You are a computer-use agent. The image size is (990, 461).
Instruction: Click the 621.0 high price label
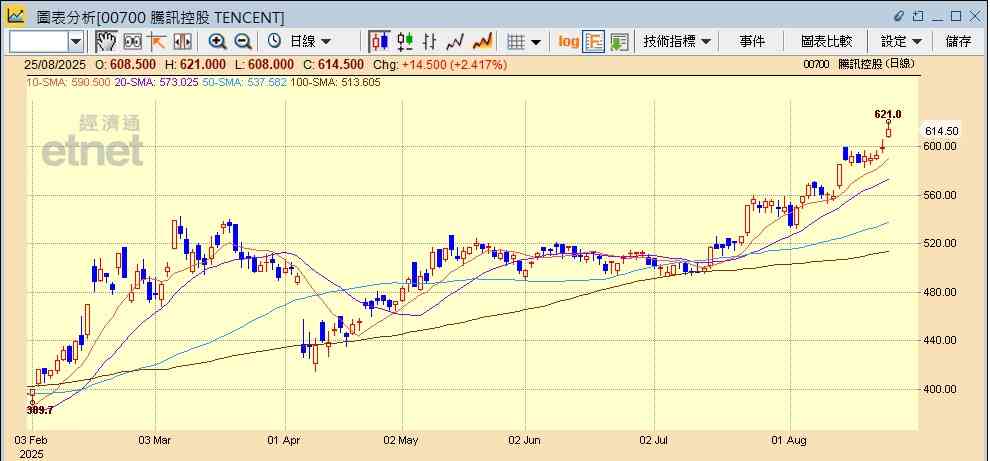coord(888,114)
